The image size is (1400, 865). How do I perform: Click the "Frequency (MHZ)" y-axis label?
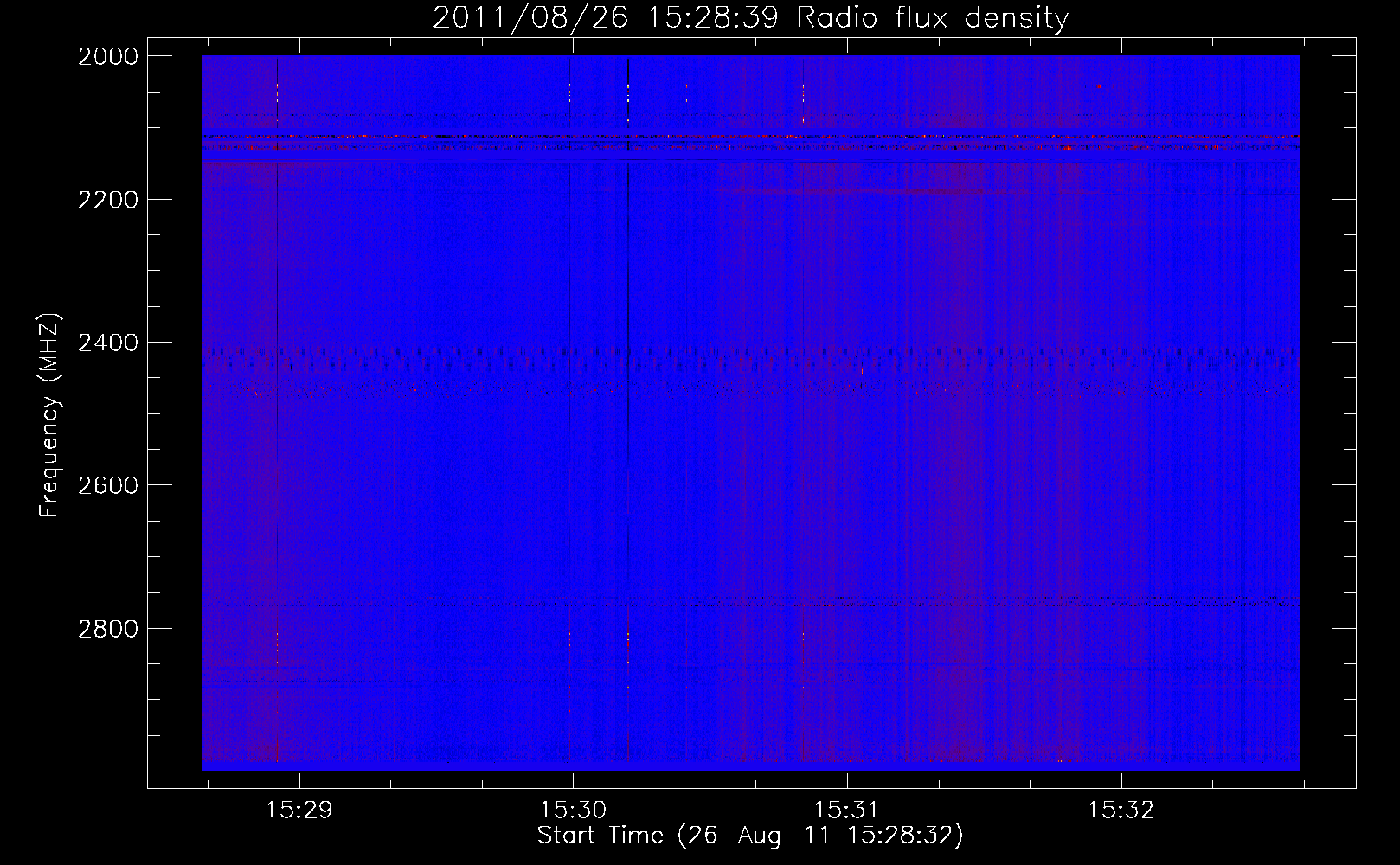tap(49, 414)
